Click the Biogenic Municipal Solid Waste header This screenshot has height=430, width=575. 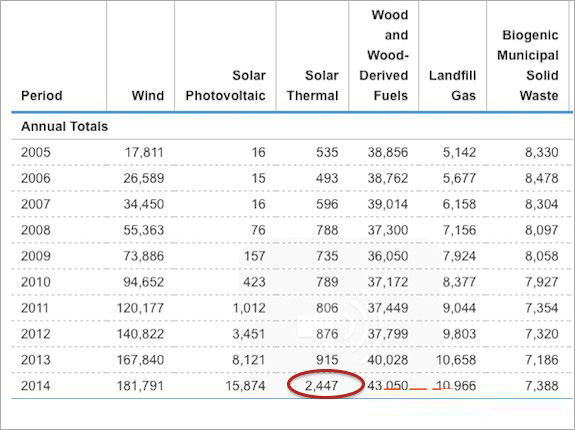click(528, 65)
